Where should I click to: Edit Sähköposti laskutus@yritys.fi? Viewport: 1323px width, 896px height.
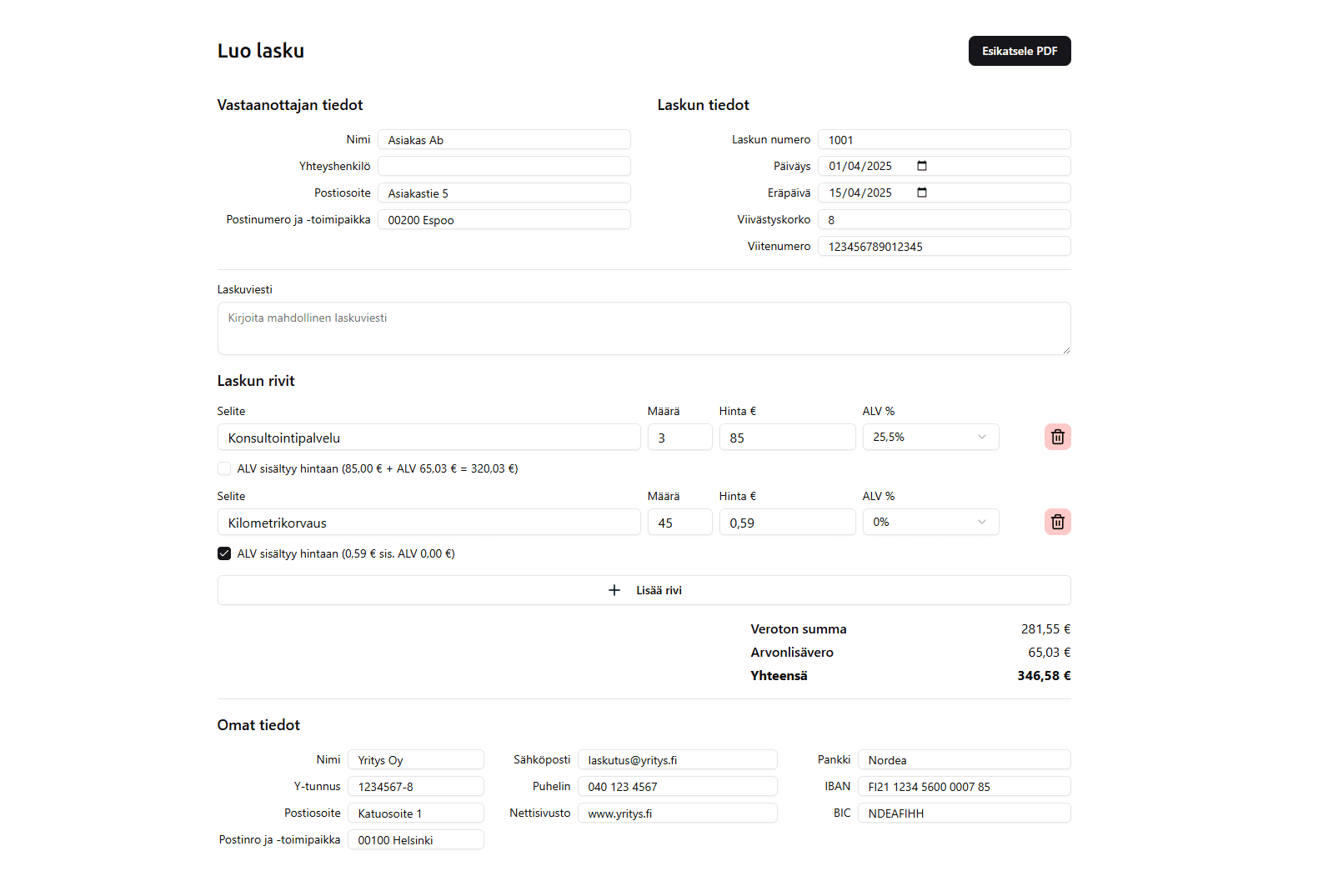coord(678,759)
